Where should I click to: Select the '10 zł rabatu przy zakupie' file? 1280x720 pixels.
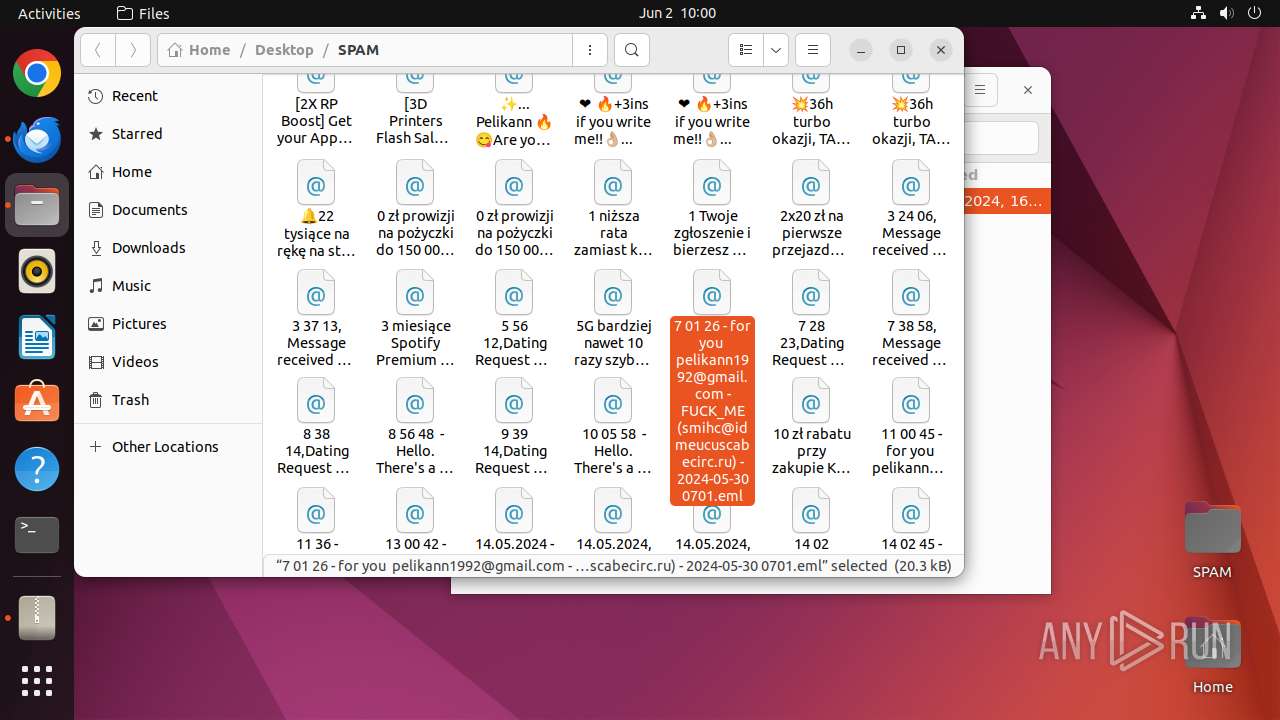click(811, 428)
